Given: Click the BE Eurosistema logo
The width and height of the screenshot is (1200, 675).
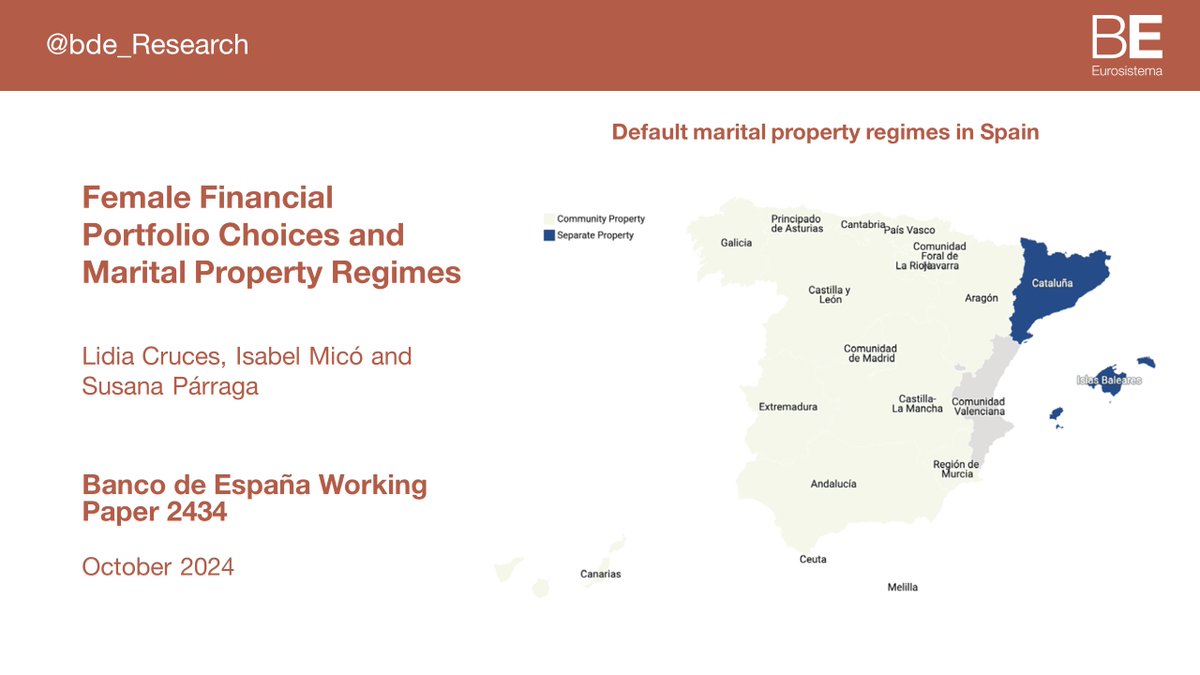Looking at the screenshot, I should click(1127, 45).
